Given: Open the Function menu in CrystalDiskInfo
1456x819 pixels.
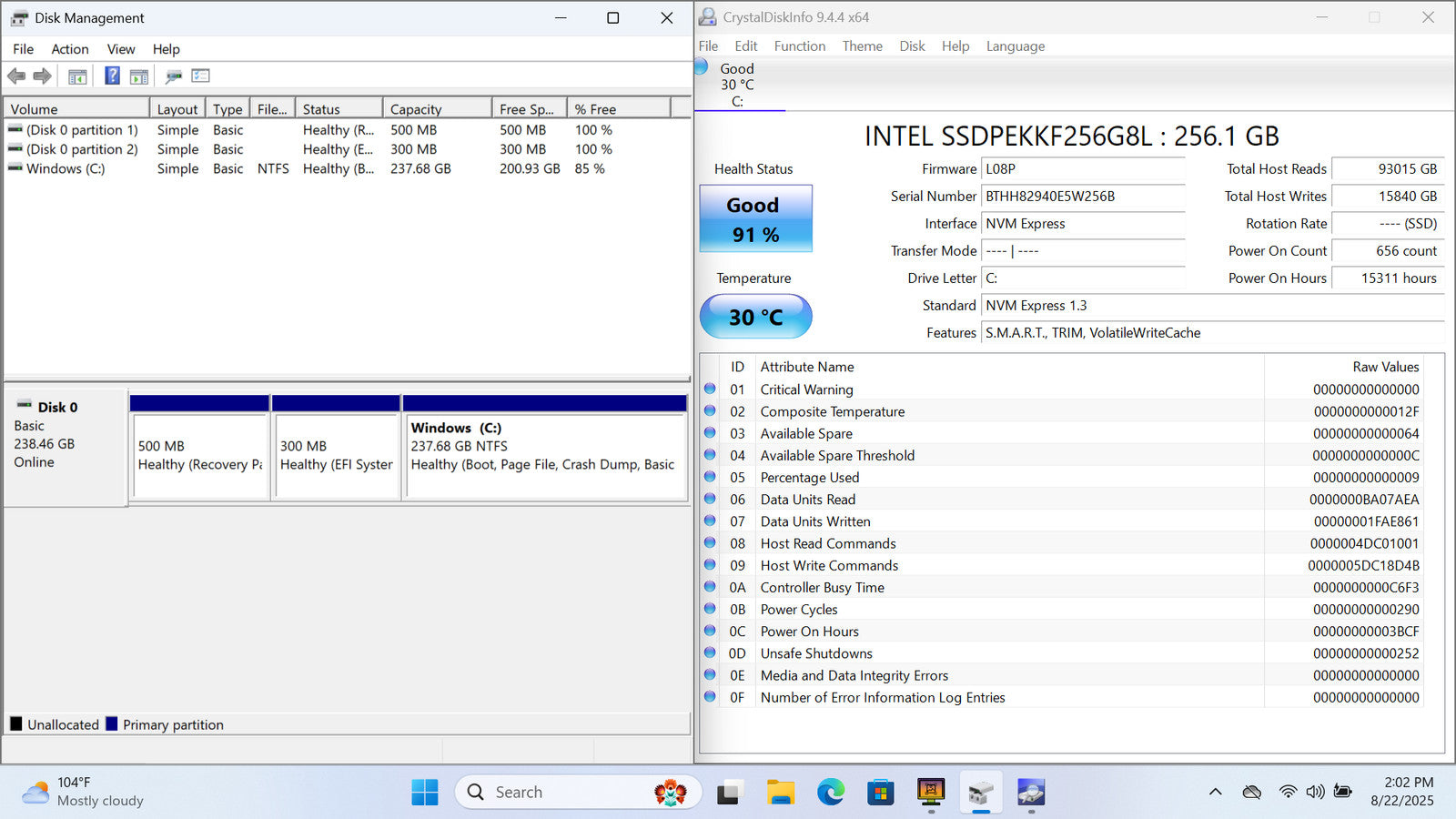Looking at the screenshot, I should coord(799,46).
